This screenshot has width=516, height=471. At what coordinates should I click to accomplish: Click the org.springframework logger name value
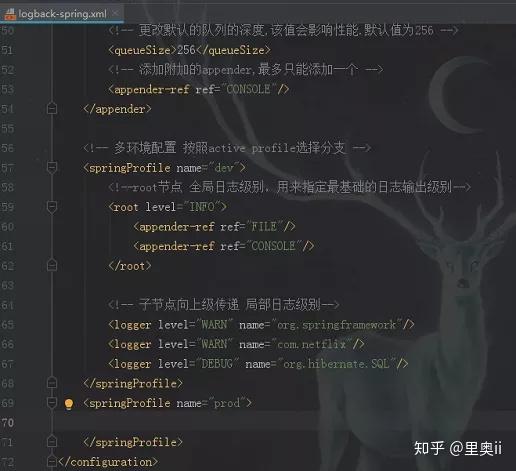pyautogui.click(x=337, y=324)
